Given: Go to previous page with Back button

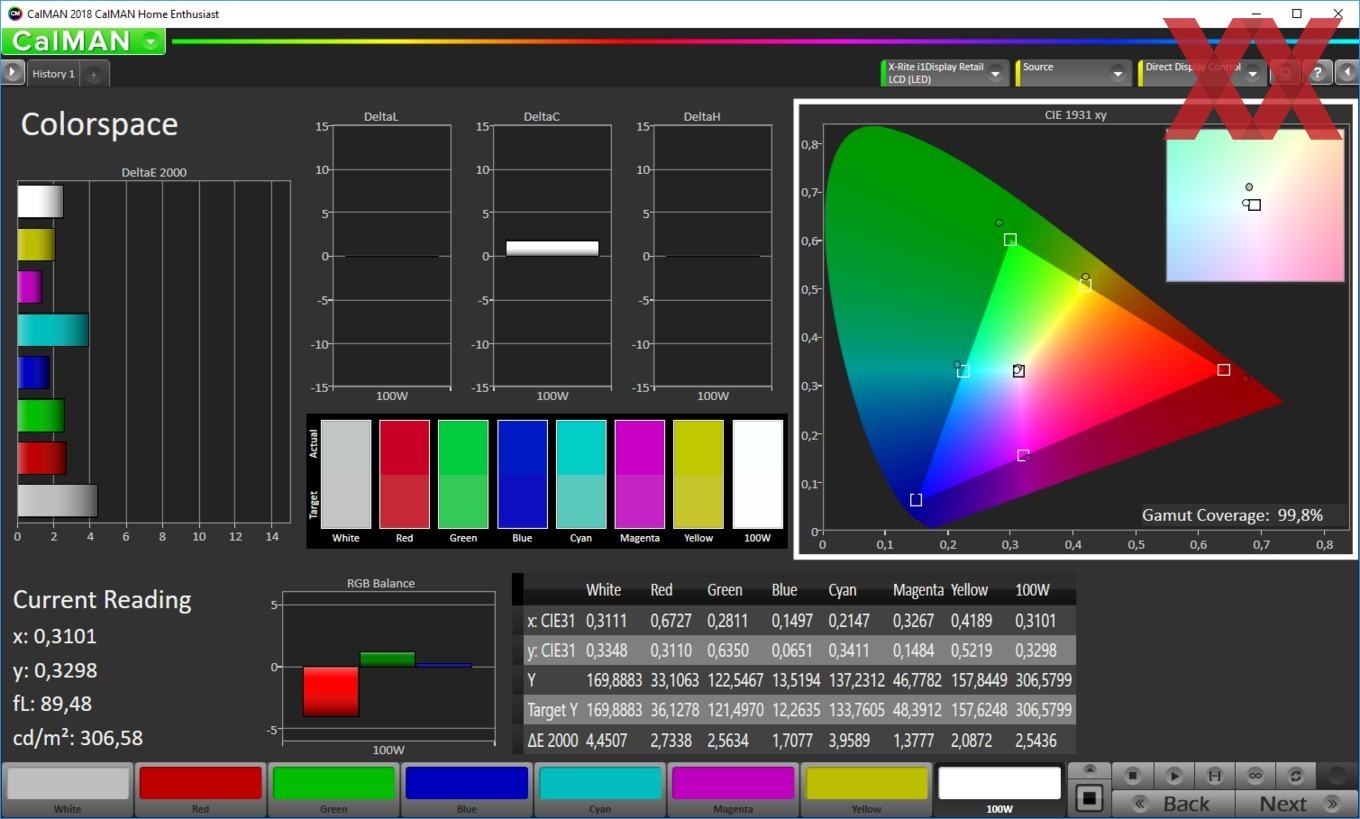Looking at the screenshot, I should [x=1173, y=803].
